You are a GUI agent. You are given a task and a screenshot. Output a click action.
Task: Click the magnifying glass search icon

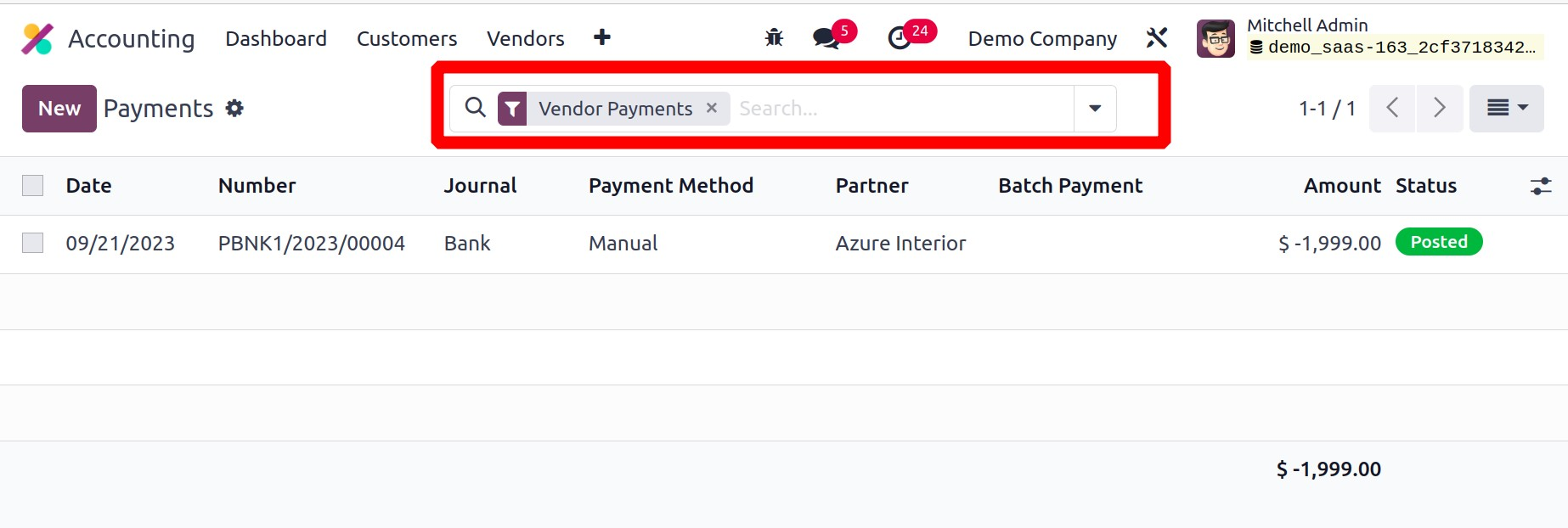[476, 108]
